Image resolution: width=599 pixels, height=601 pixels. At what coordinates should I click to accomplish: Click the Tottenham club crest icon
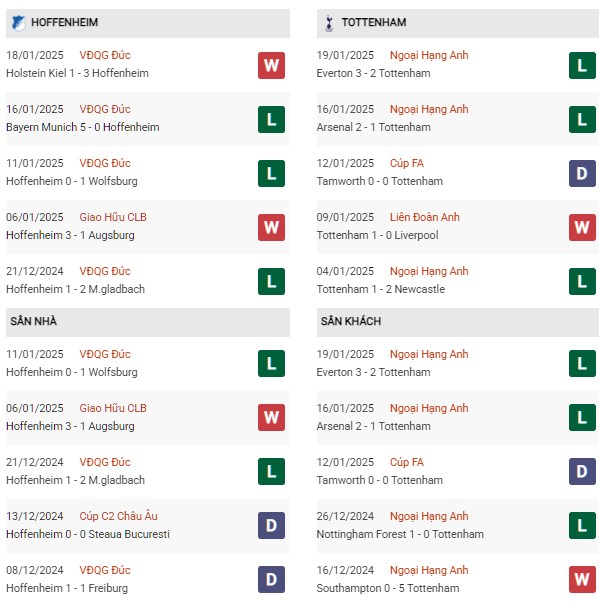[329, 23]
